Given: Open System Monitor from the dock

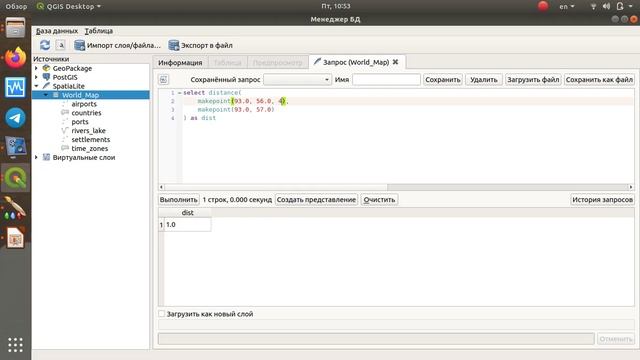Looking at the screenshot, I should coord(16,87).
